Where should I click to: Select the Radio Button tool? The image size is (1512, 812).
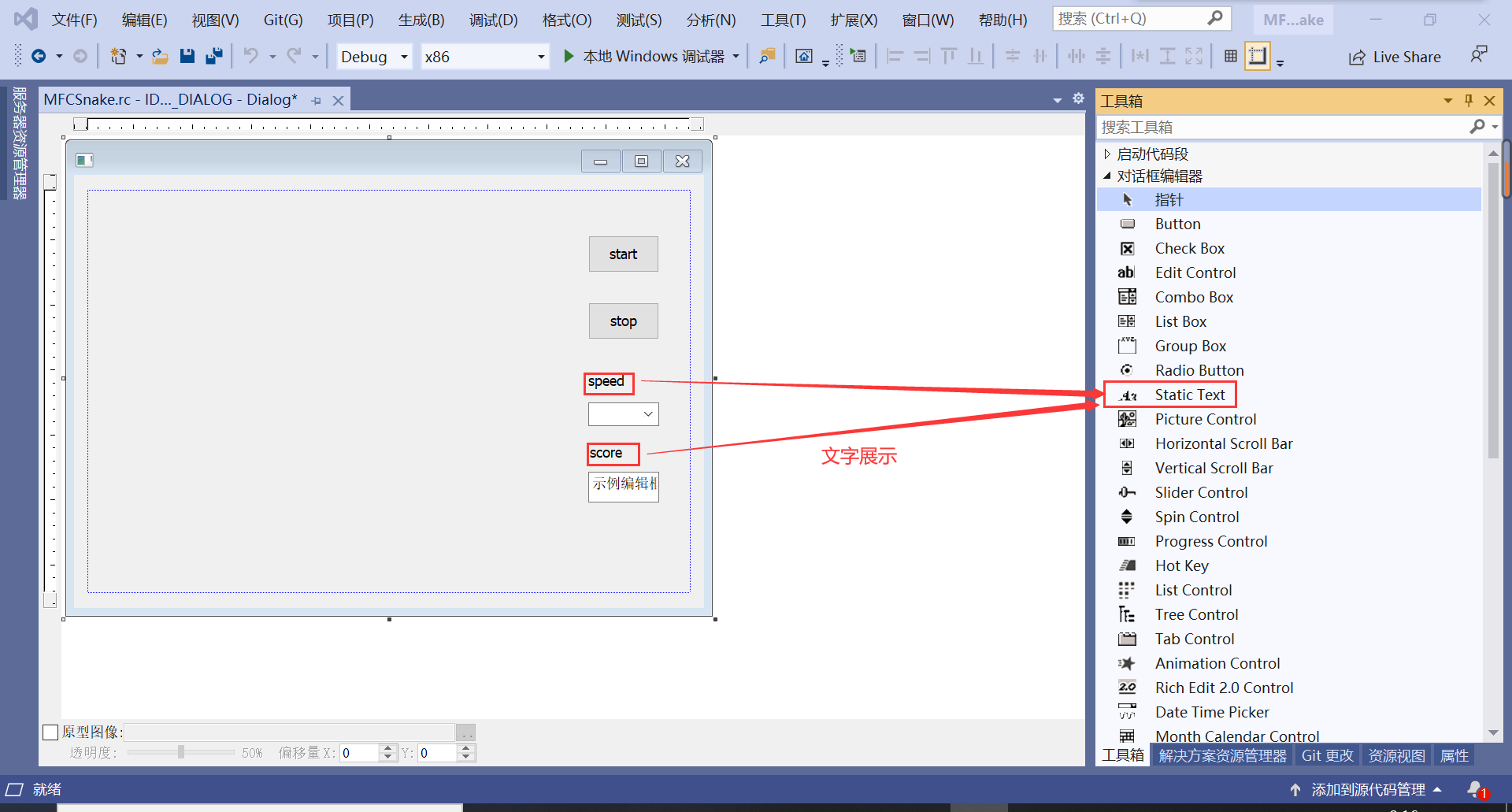[x=1288, y=370]
